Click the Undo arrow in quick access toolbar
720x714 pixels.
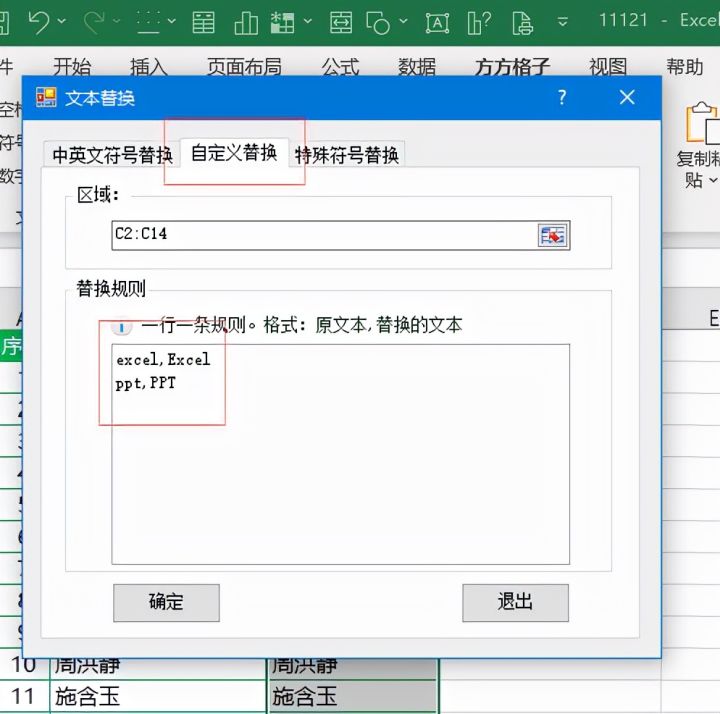coord(38,22)
